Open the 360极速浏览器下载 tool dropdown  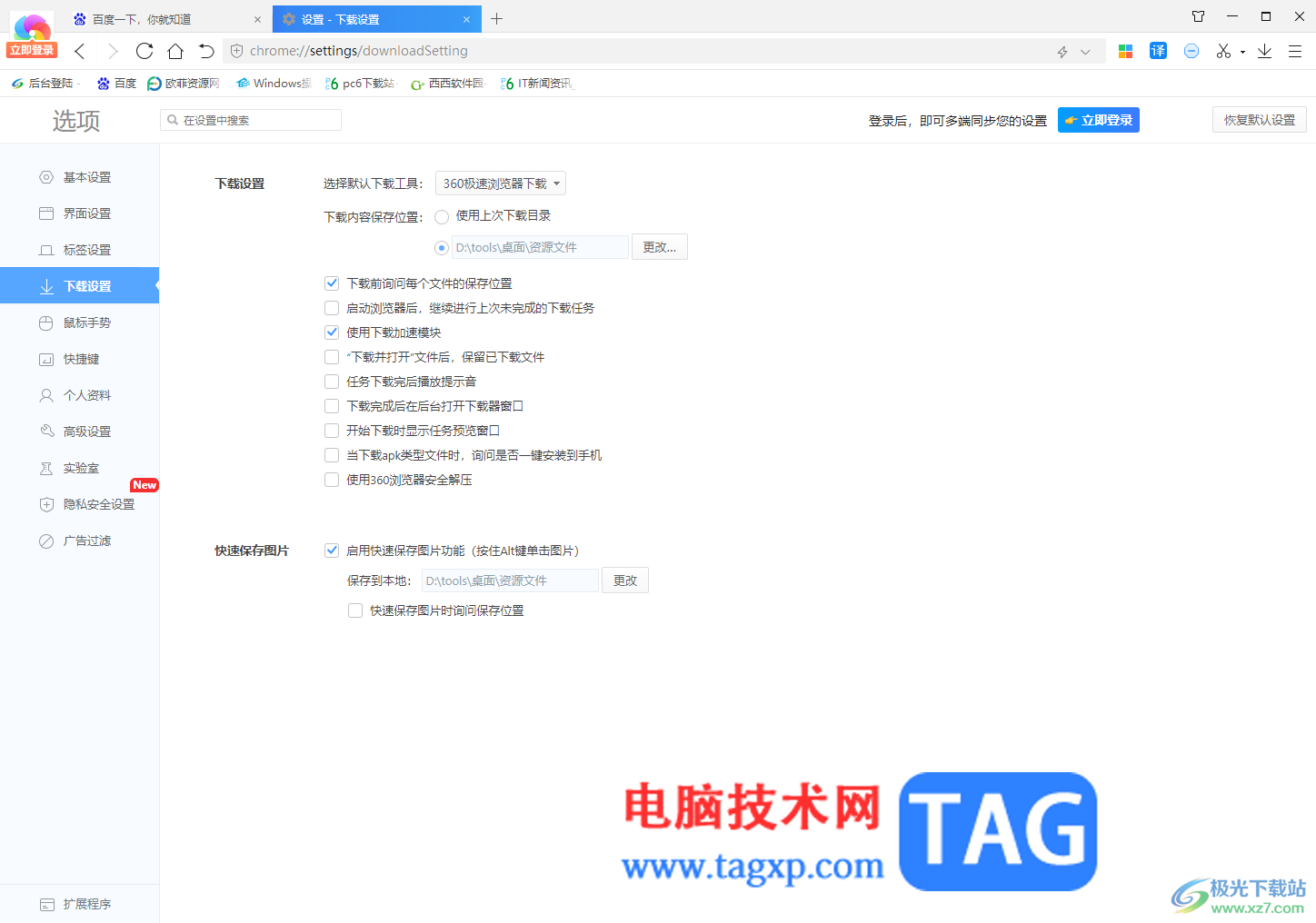[x=501, y=184]
